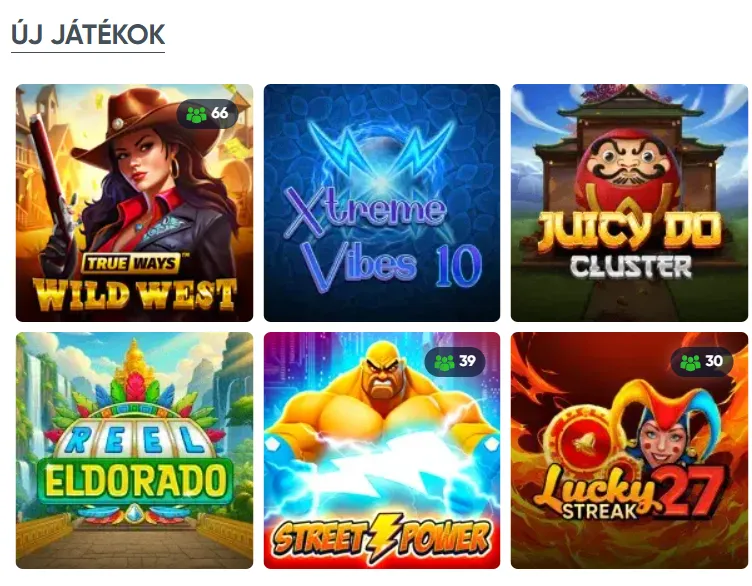This screenshot has width=752, height=586.
Task: Click the green players icon beside 66
Action: pos(196,114)
